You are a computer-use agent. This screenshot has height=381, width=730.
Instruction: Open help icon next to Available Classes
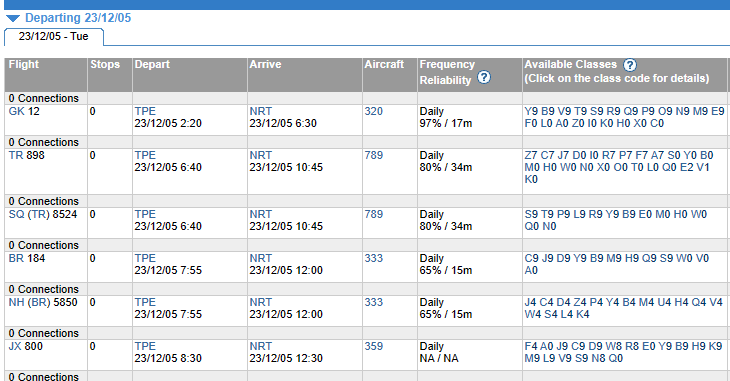(630, 65)
